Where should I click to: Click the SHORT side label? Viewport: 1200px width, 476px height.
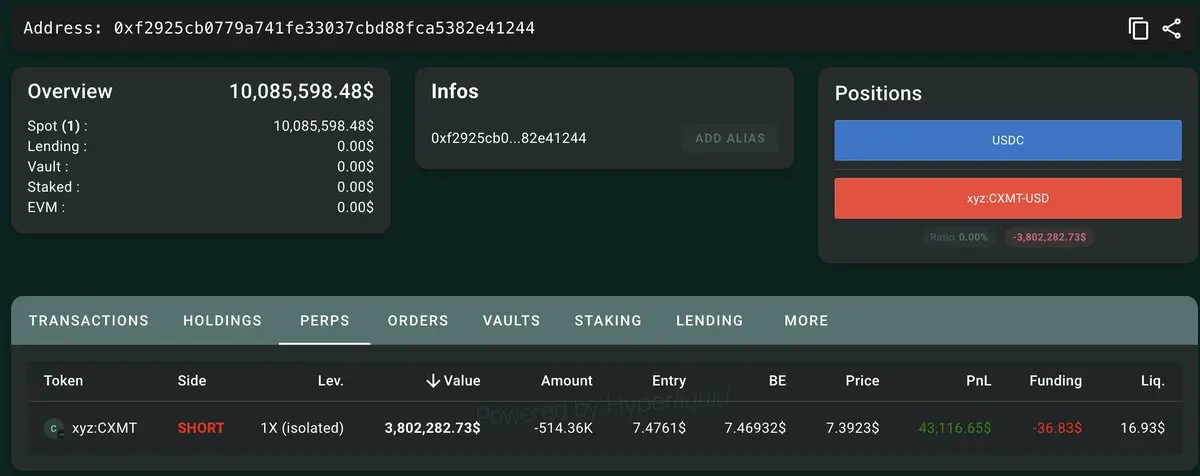[201, 428]
